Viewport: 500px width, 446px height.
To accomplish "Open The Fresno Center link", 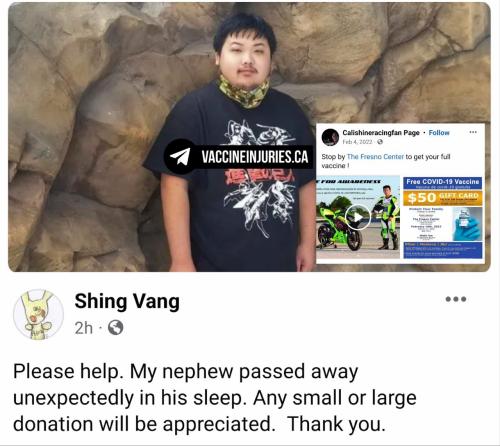I will click(x=375, y=156).
